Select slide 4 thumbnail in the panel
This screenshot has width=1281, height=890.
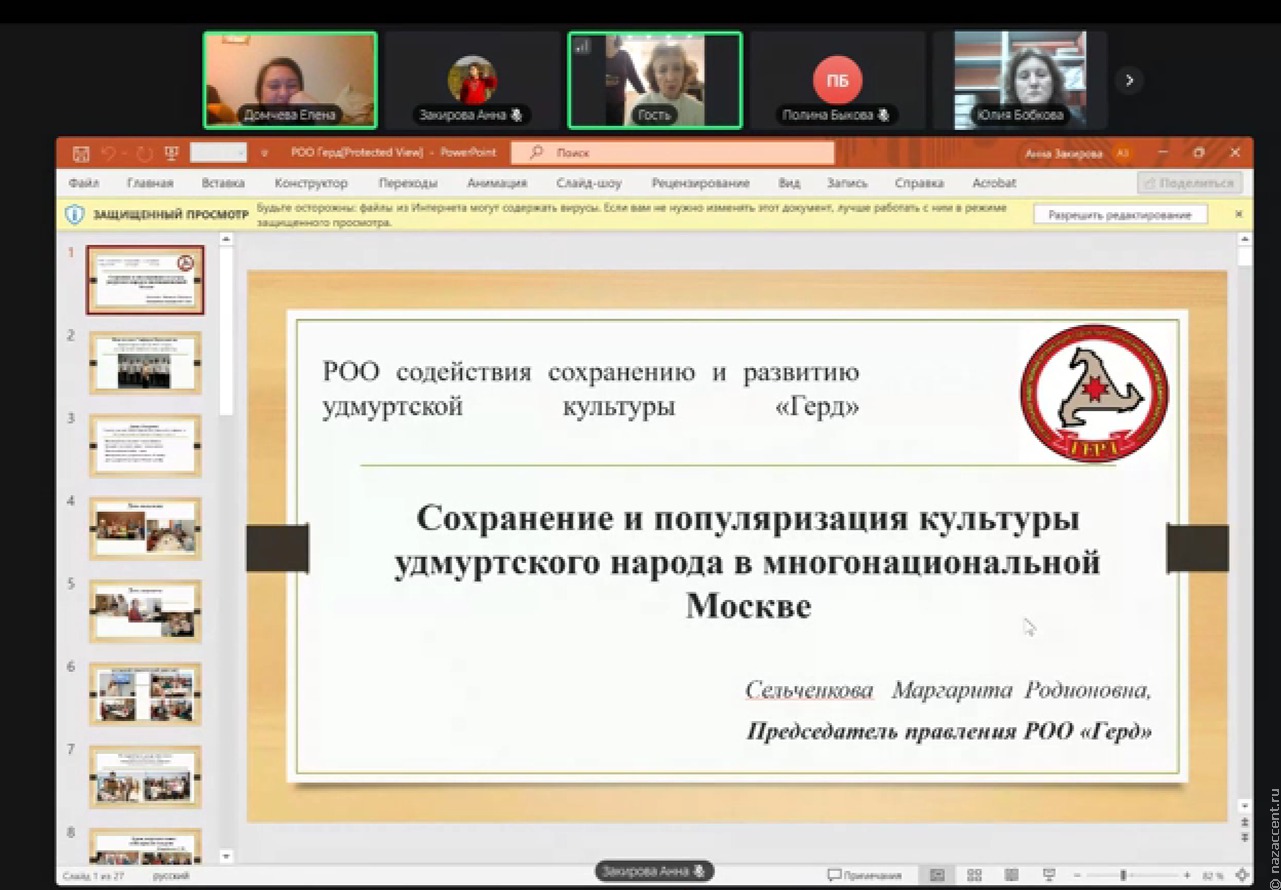pos(145,527)
